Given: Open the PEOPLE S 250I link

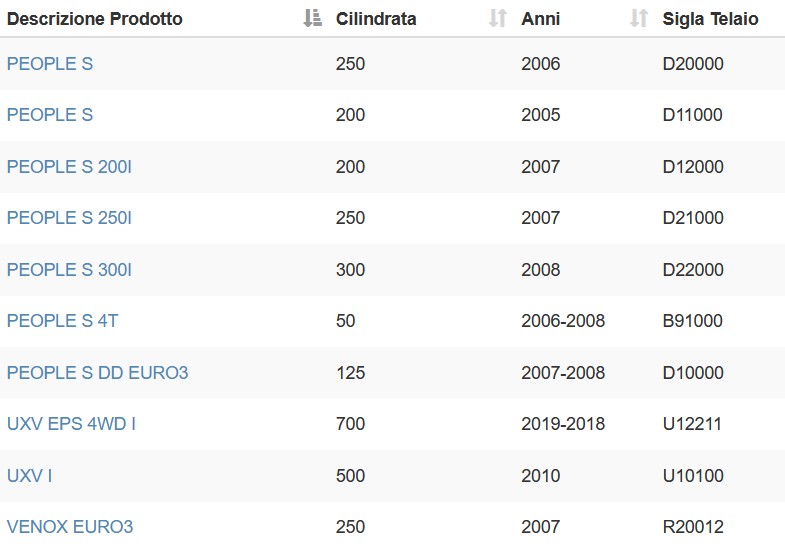Looking at the screenshot, I should [70, 218].
